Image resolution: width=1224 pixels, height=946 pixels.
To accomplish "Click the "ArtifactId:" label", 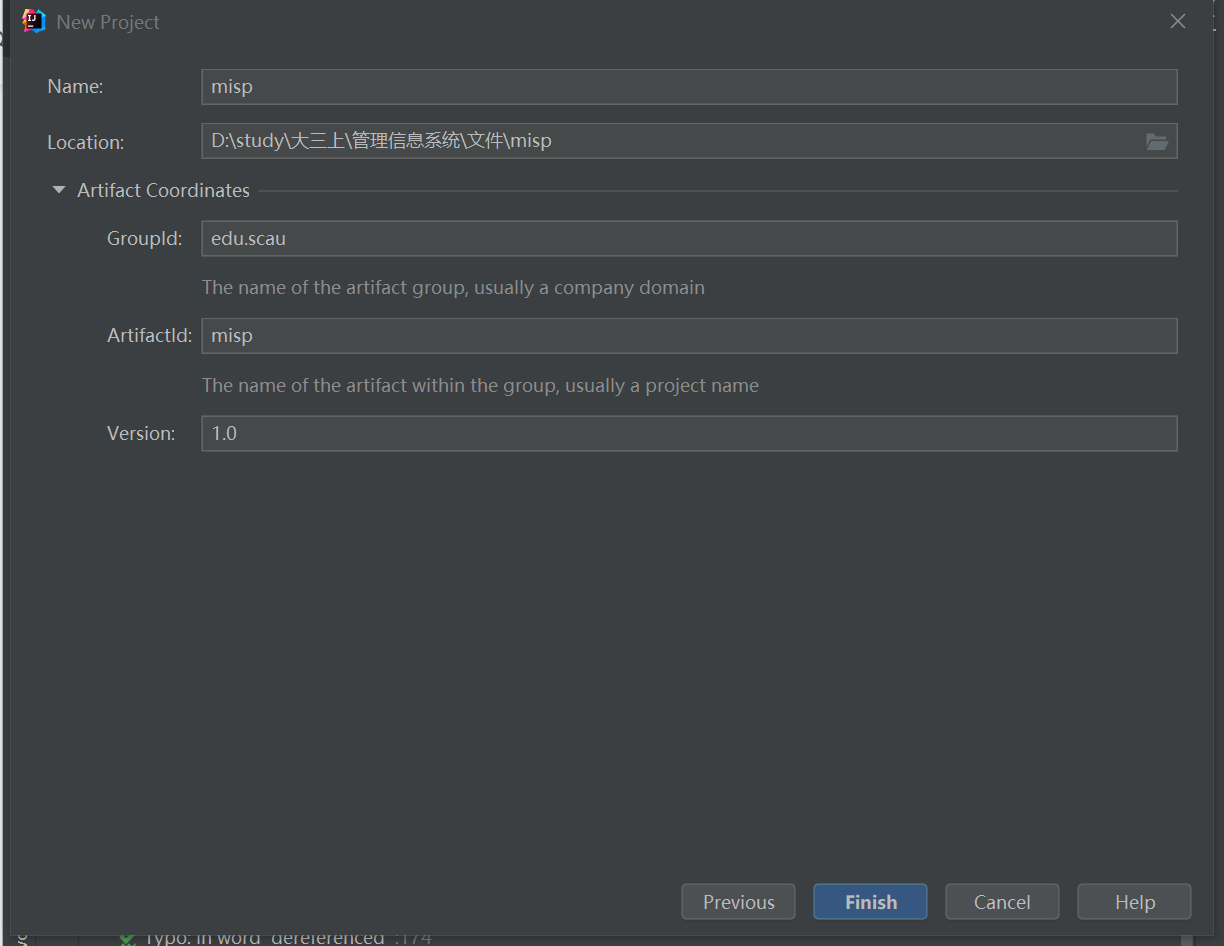I will click(149, 336).
